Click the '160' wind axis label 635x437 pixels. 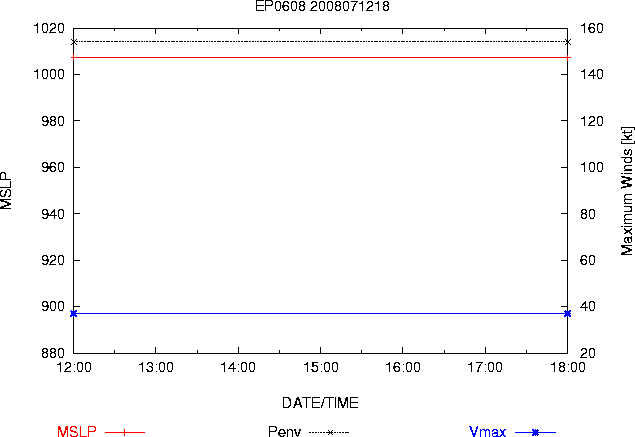(592, 28)
